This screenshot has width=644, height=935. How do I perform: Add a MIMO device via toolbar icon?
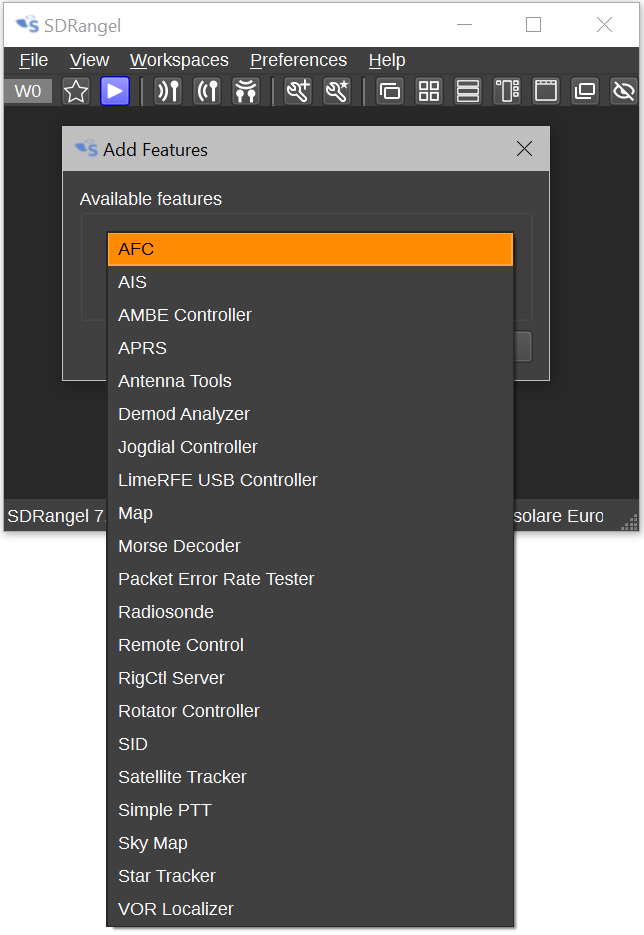tap(246, 91)
